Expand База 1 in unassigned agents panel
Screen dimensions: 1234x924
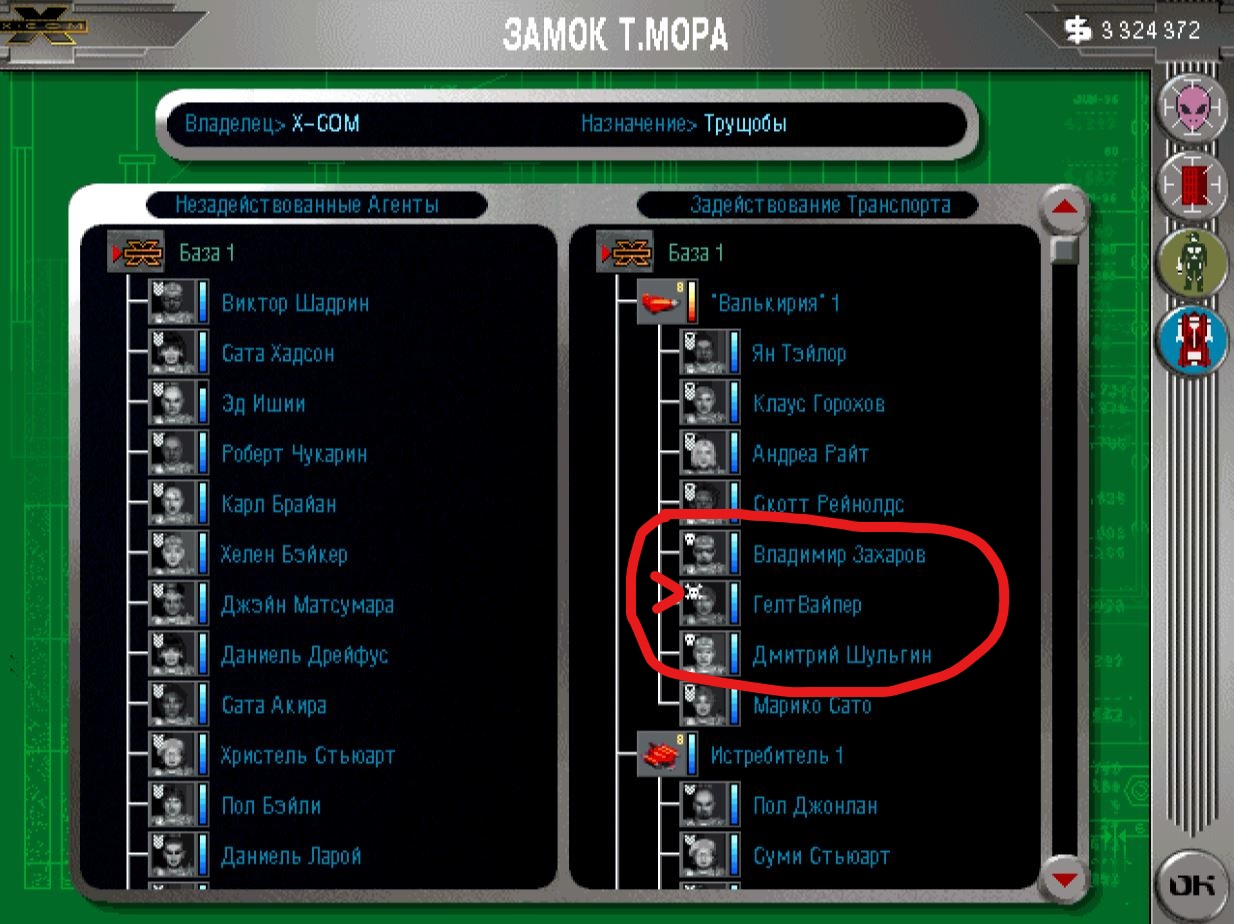point(135,252)
